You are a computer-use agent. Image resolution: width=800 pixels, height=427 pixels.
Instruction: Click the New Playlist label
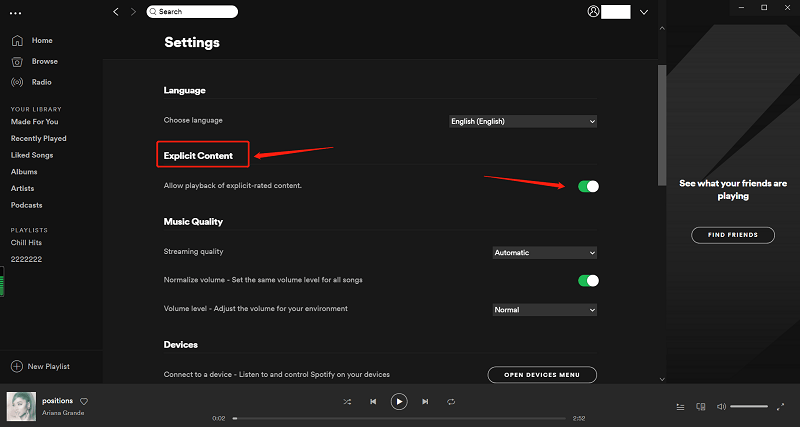coord(49,366)
